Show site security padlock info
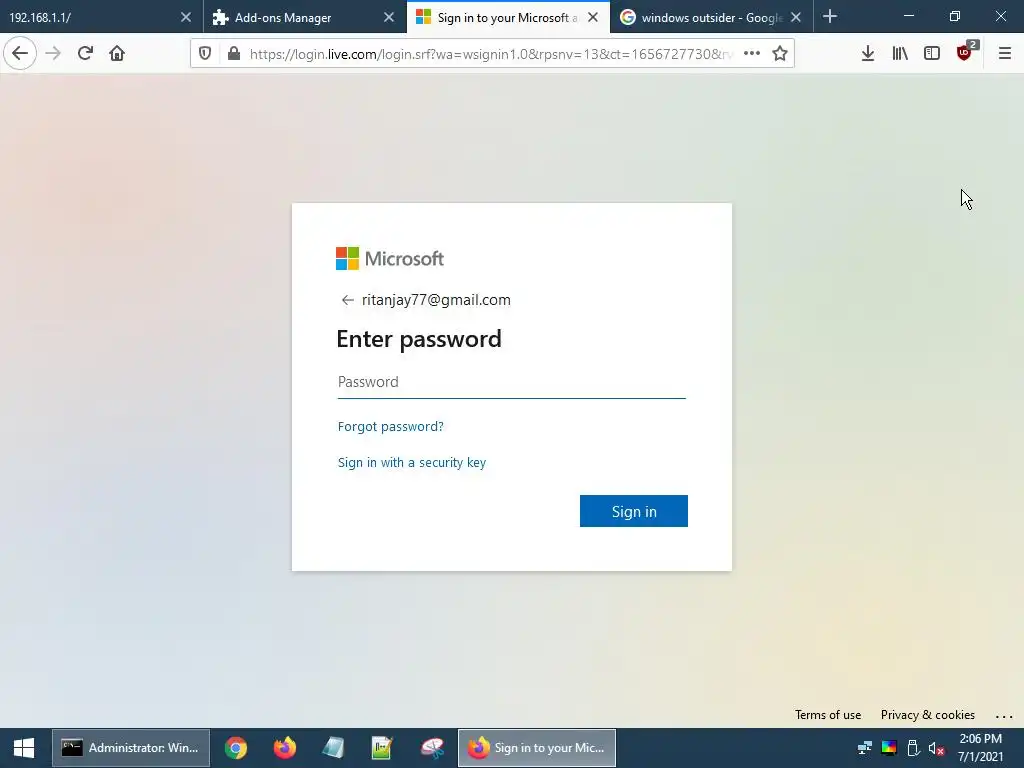This screenshot has width=1024, height=768. point(233,54)
